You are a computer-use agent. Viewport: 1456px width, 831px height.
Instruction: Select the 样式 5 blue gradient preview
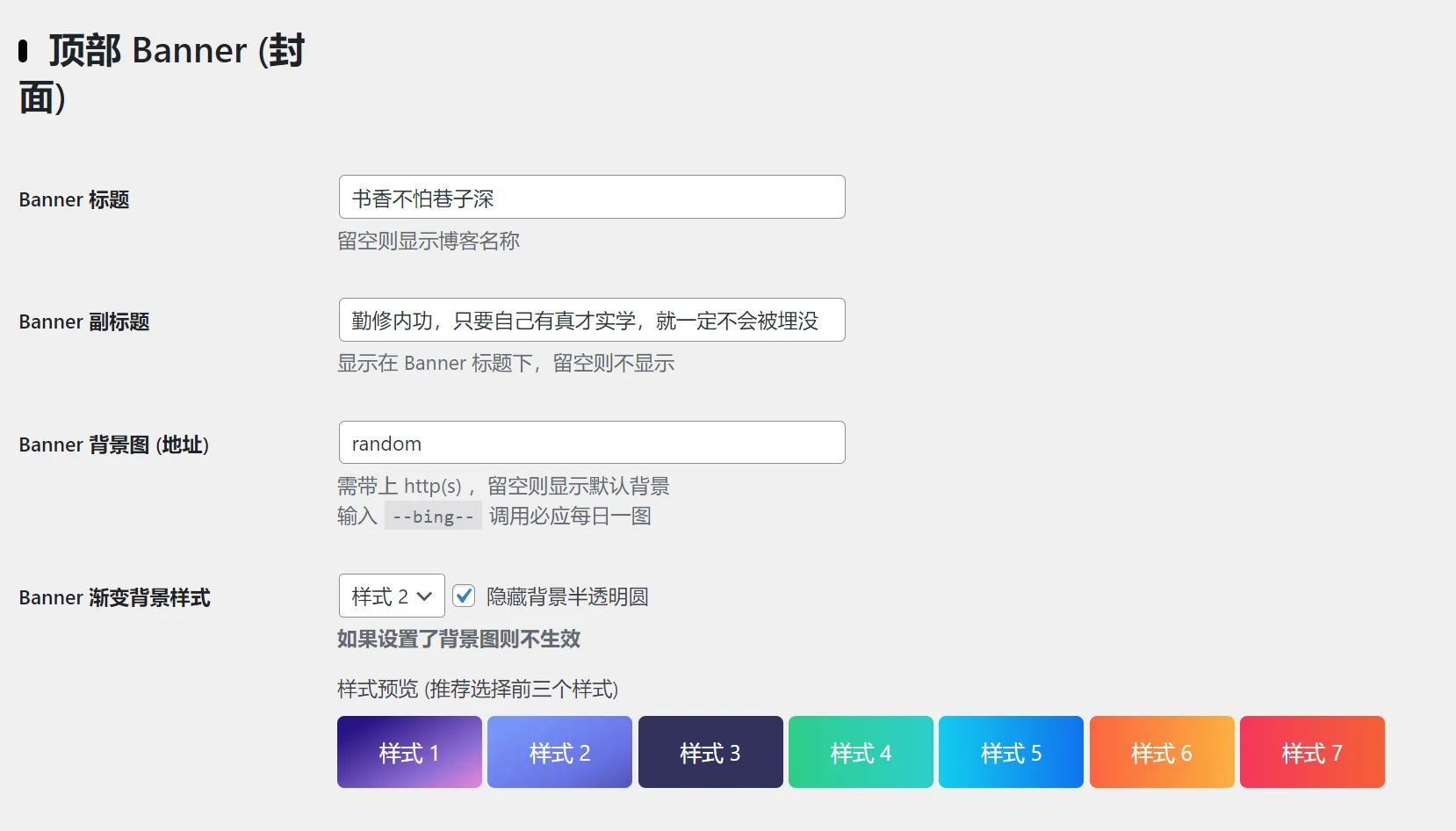point(1011,752)
